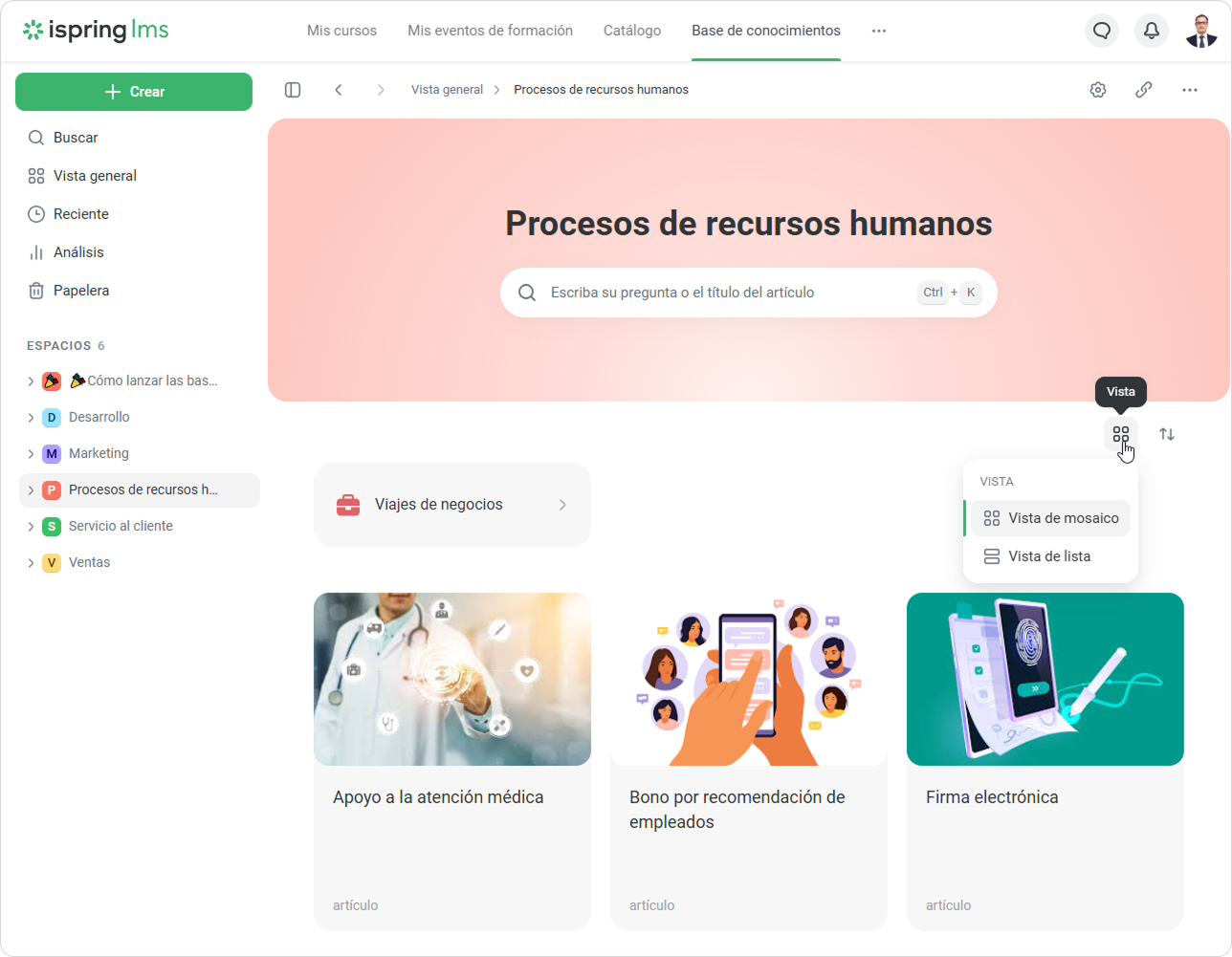Open the chat messages icon
The image size is (1232, 957).
tap(1102, 31)
